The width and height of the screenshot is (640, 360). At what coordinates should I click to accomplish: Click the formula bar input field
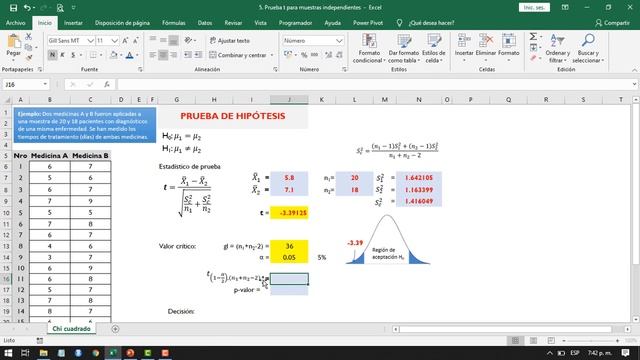click(x=373, y=84)
